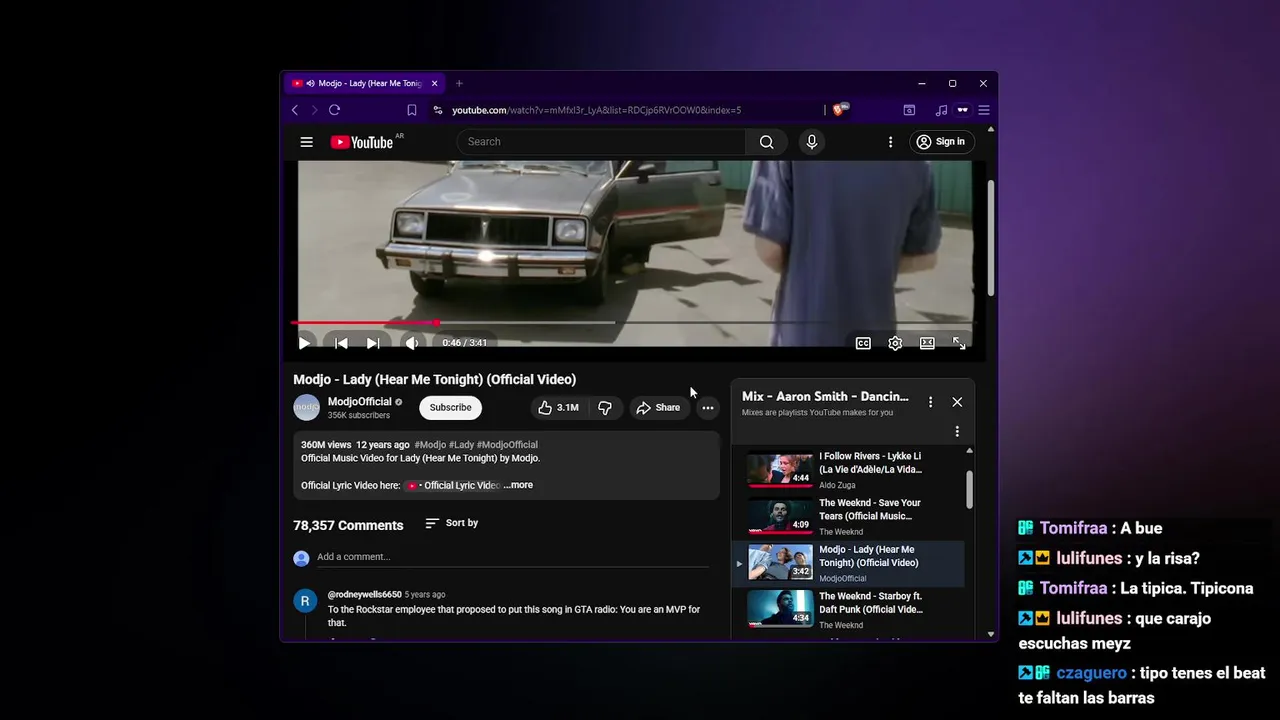Play The Weeknd - Save Your Tears in playlist
This screenshot has width=1280, height=720.
[x=850, y=517]
